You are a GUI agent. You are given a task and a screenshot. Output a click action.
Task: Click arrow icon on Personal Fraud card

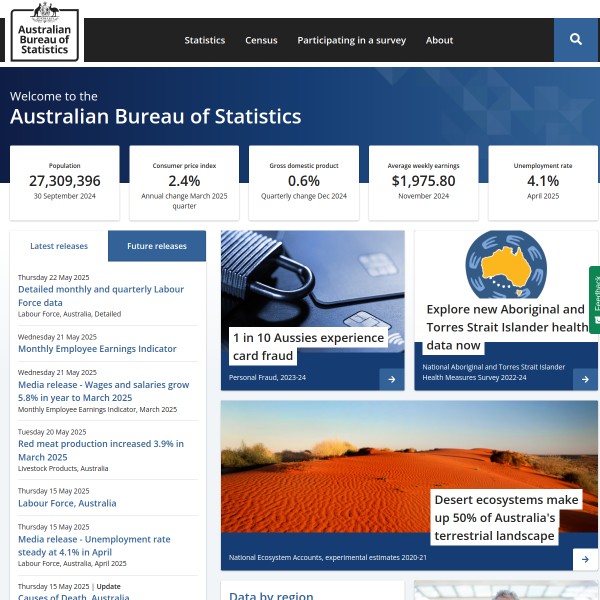pyautogui.click(x=391, y=378)
